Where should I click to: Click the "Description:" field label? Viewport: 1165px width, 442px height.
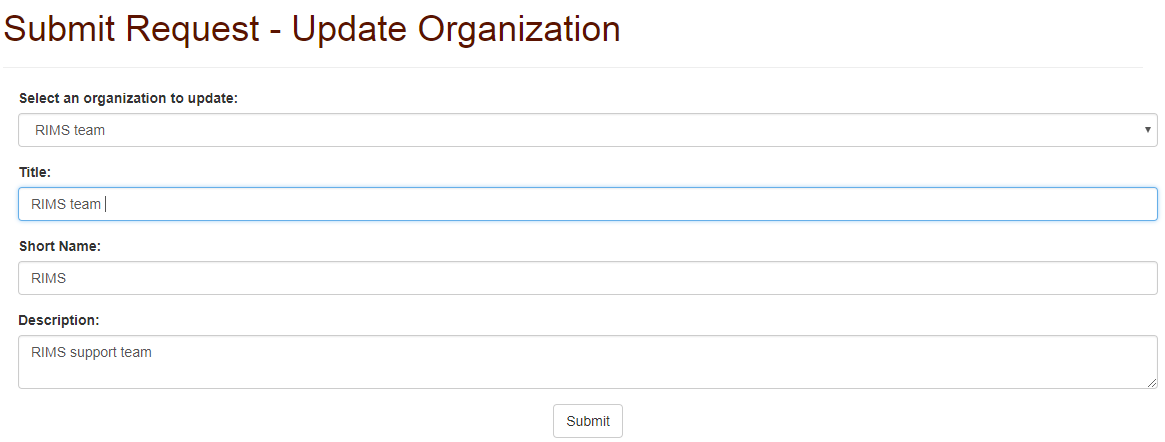(x=59, y=320)
